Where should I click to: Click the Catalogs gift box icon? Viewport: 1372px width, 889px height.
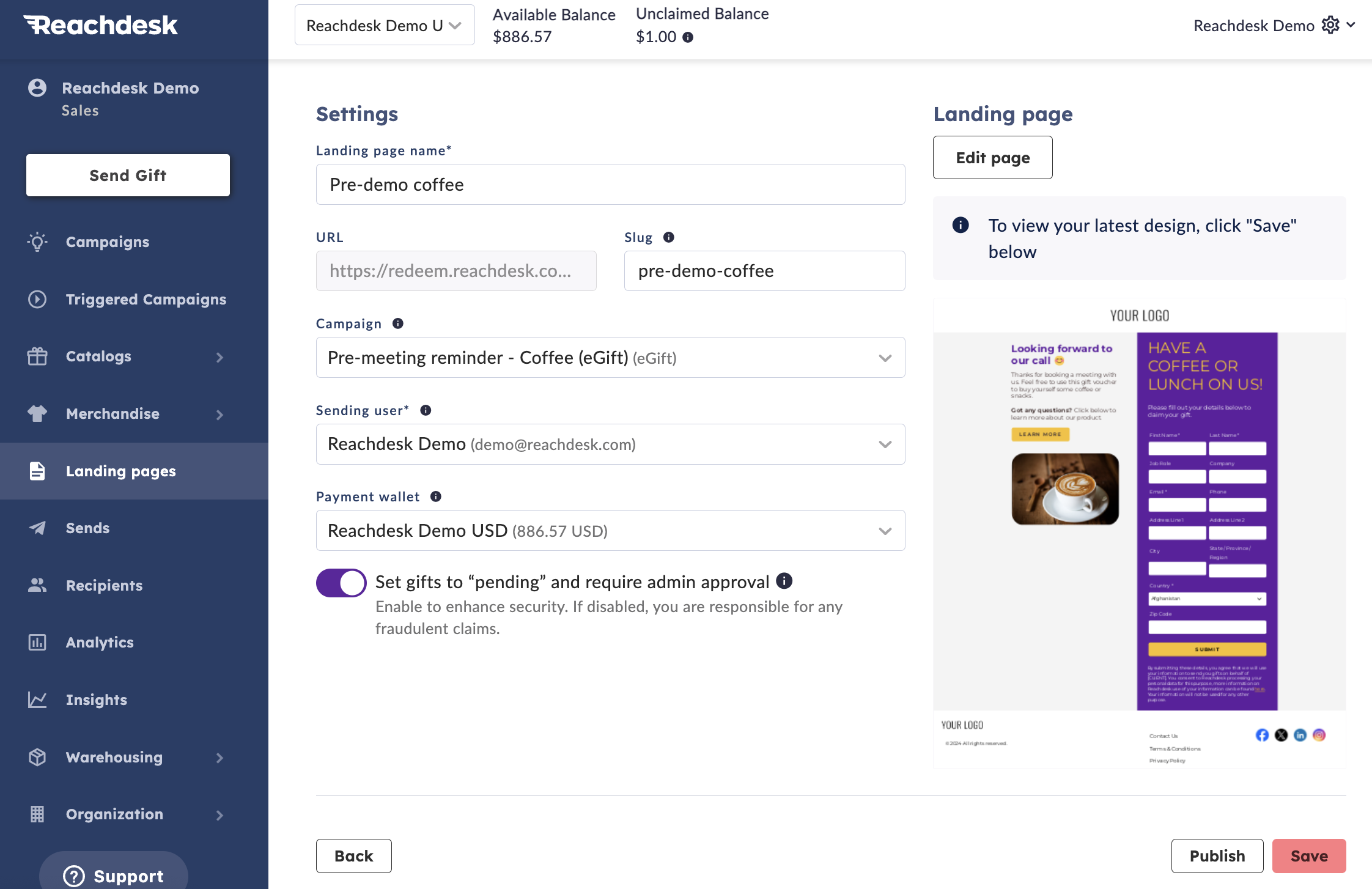pos(37,356)
